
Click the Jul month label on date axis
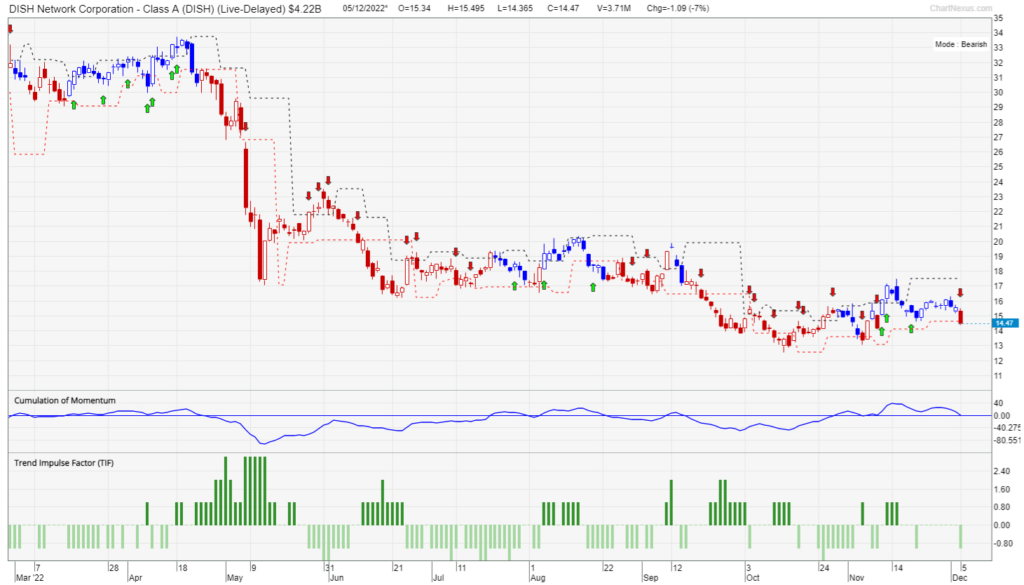click(438, 578)
